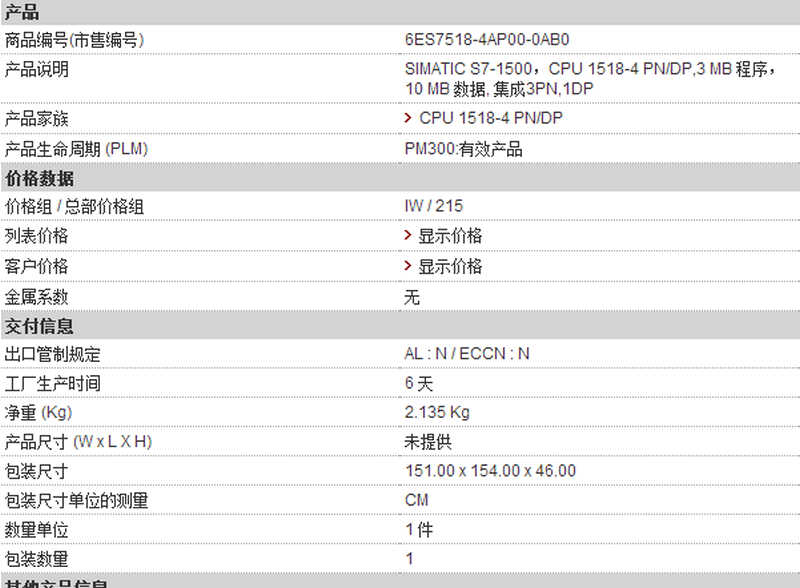Click the 产品 section header

pos(22,12)
